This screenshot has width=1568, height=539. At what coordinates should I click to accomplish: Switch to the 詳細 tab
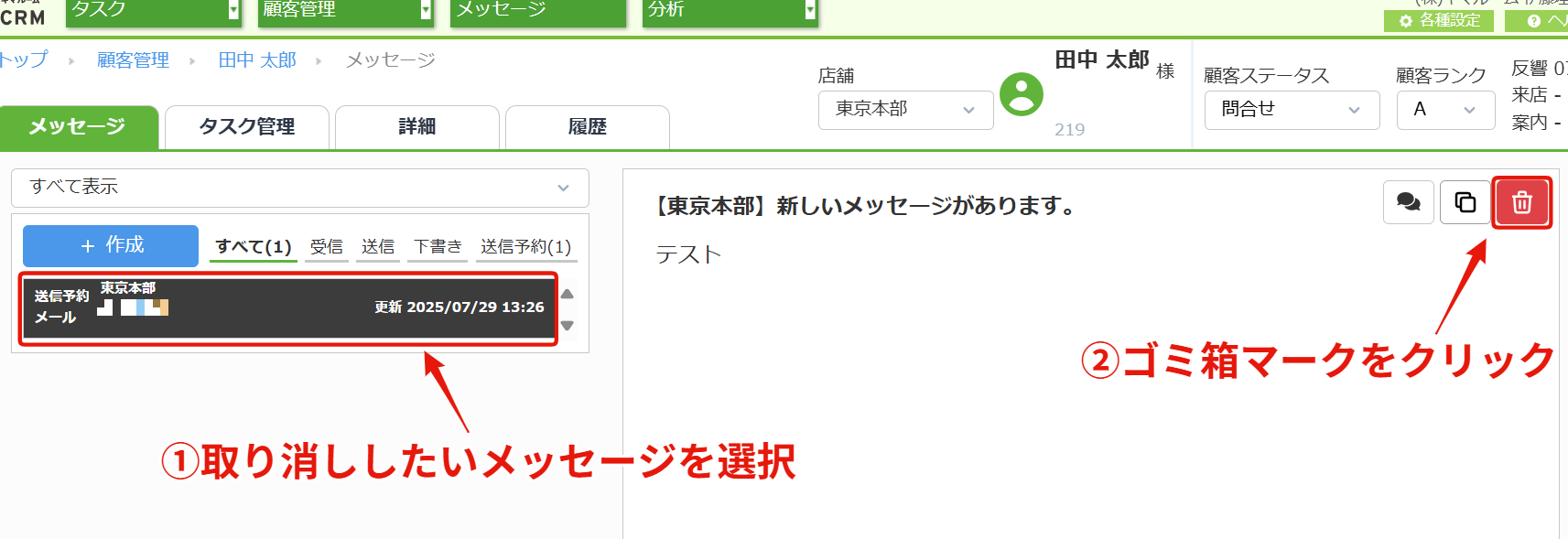[x=417, y=127]
